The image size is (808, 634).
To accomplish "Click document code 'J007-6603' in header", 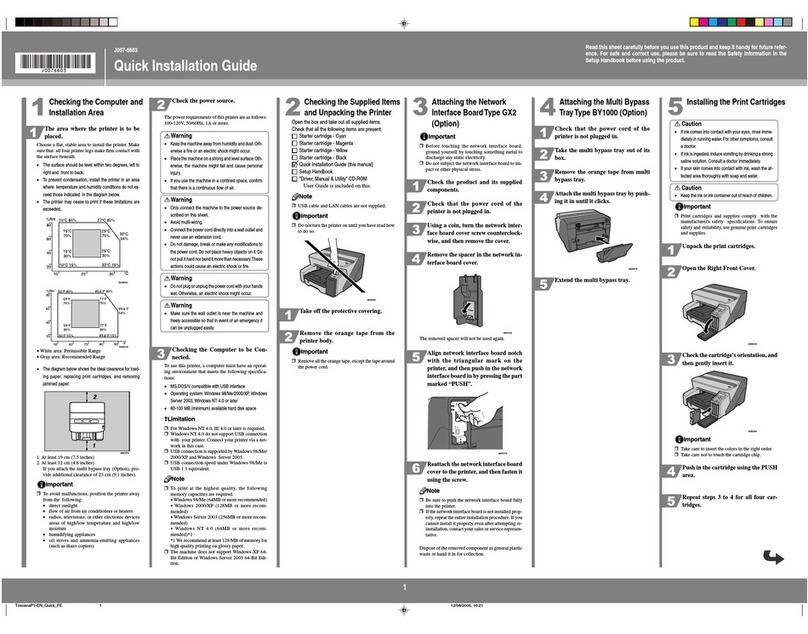I will 126,50.
